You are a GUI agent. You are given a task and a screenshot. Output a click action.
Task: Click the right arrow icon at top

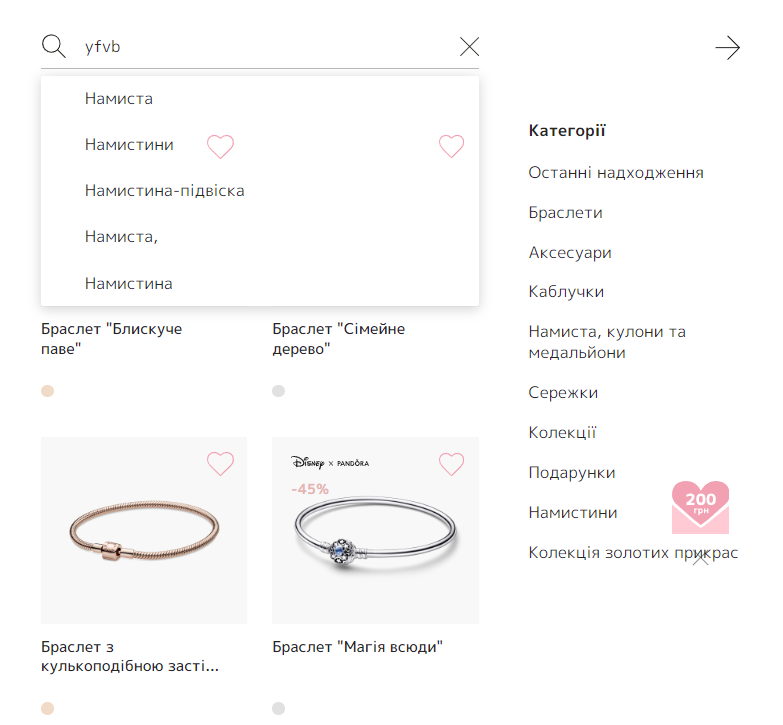(728, 47)
